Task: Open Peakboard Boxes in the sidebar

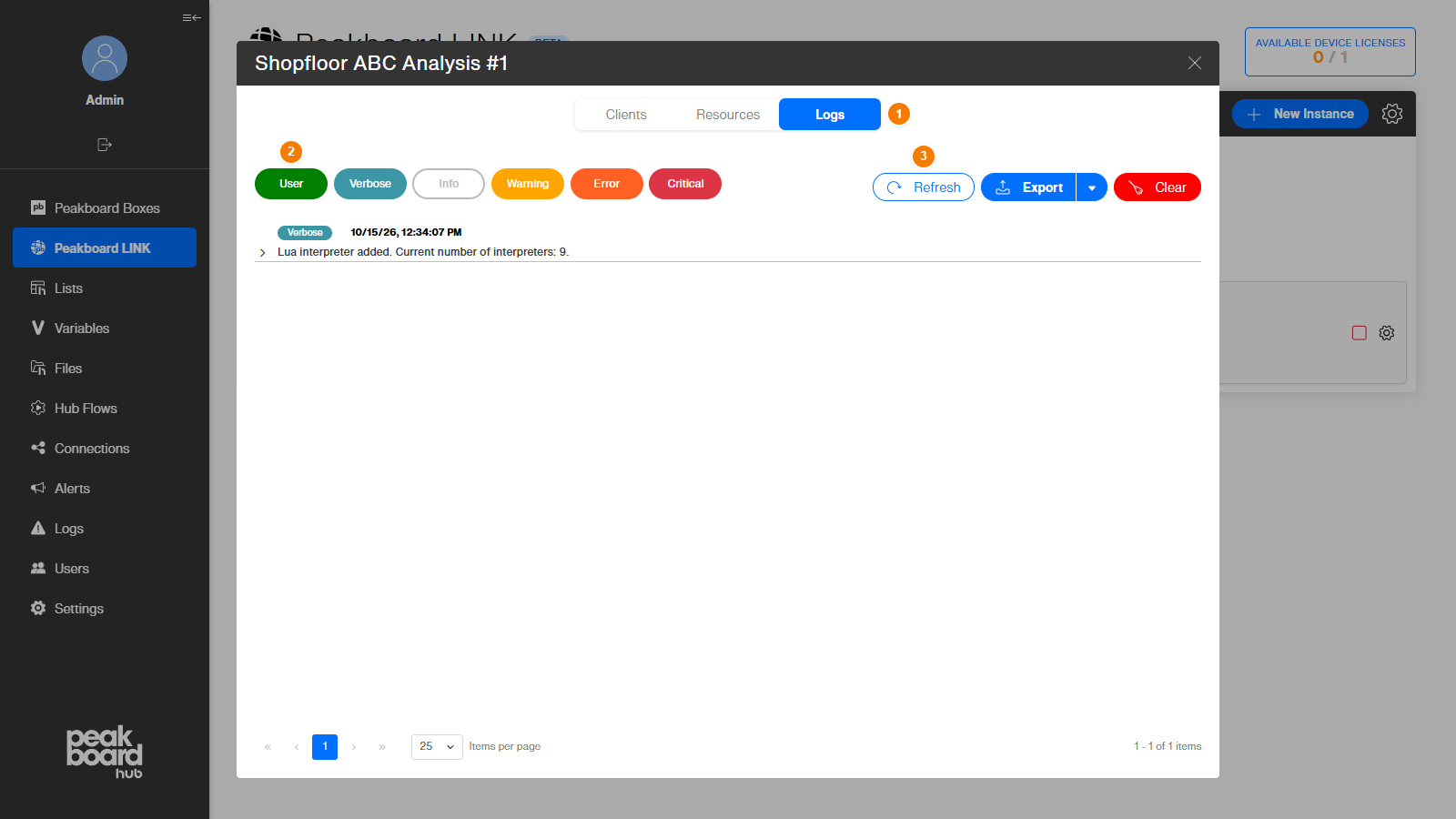Action: (x=105, y=207)
